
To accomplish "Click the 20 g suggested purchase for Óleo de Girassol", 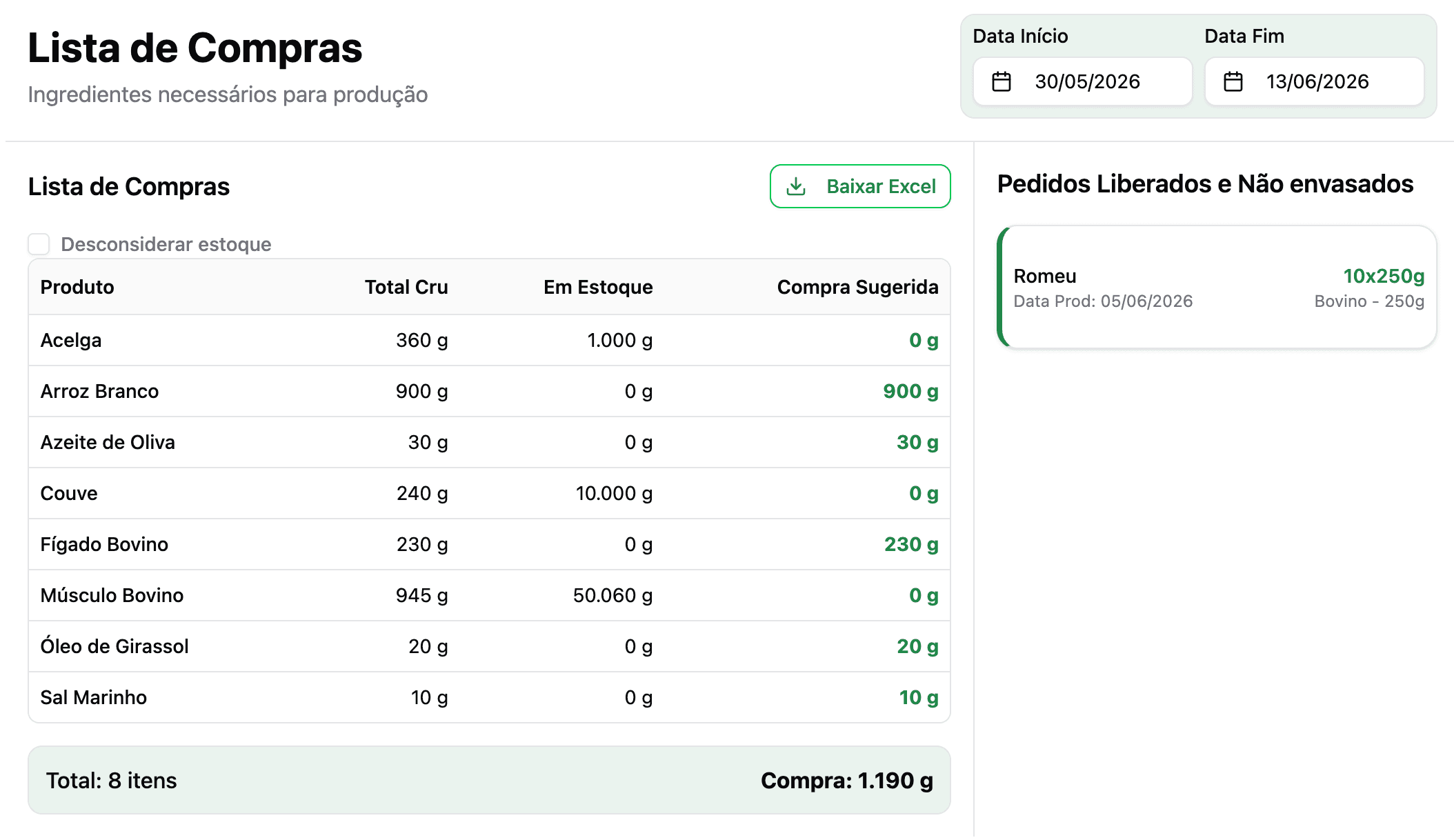I will [x=917, y=646].
